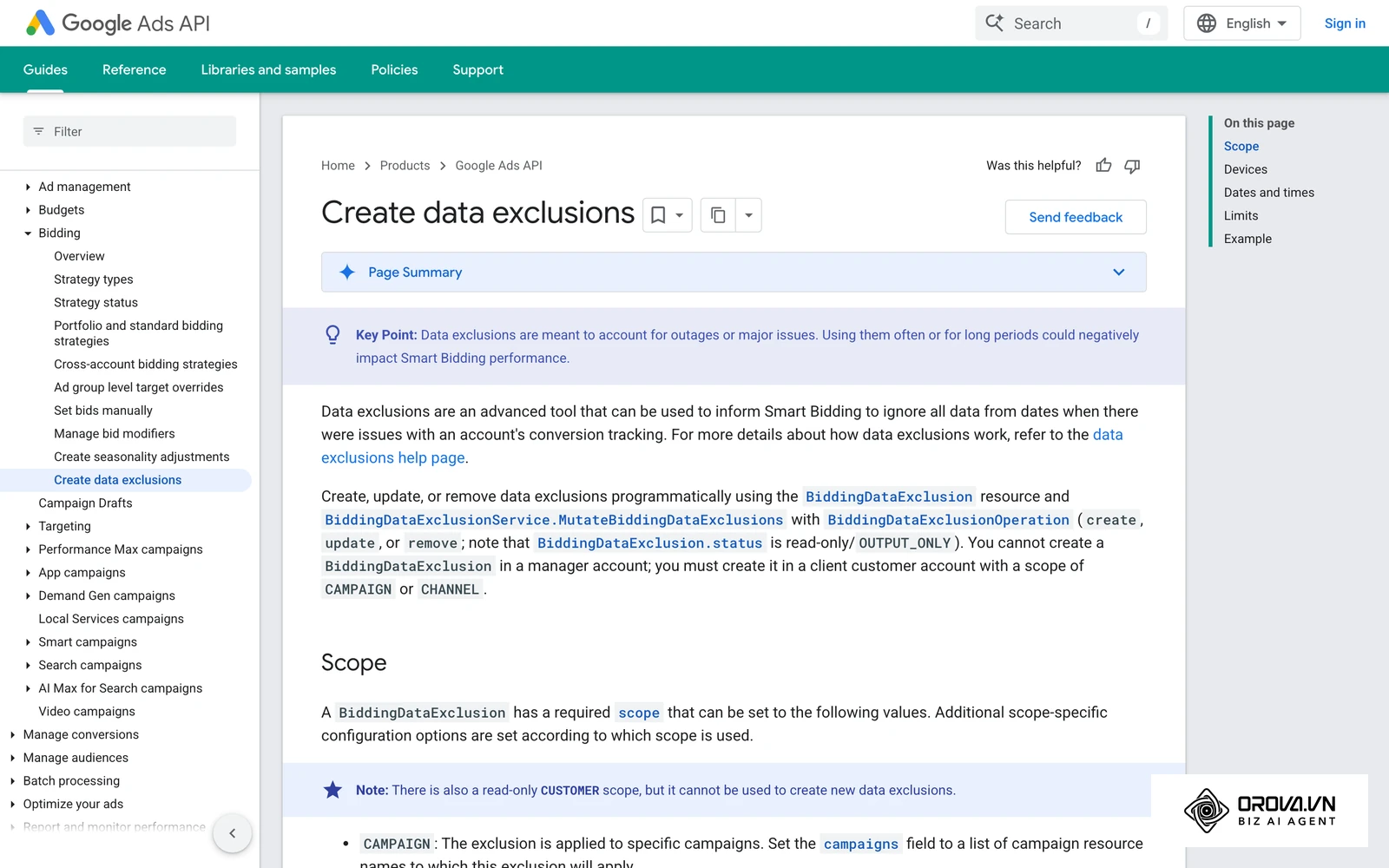
Task: Click the Home breadcrumb link
Action: click(338, 165)
